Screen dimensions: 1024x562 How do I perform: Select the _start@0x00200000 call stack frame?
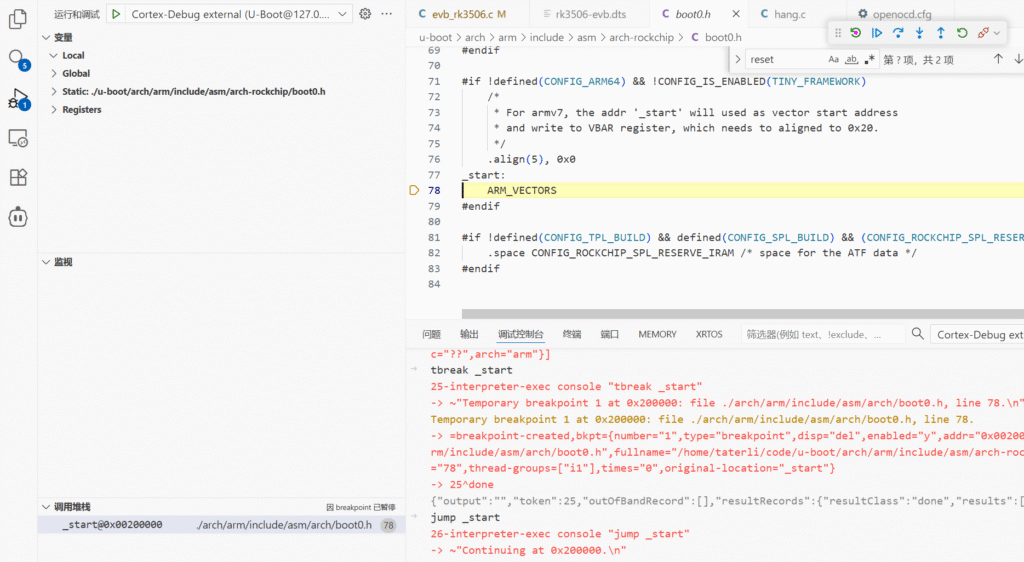pyautogui.click(x=112, y=525)
